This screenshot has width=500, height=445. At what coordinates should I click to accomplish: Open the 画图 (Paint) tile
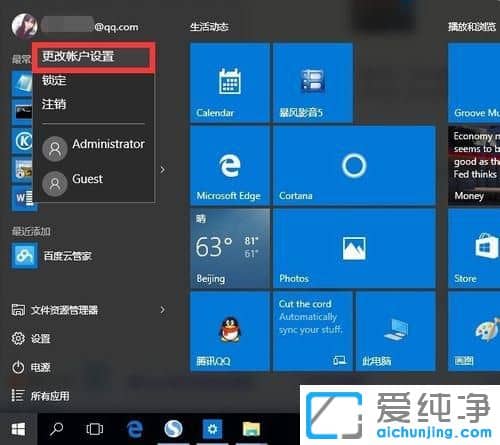[474, 331]
